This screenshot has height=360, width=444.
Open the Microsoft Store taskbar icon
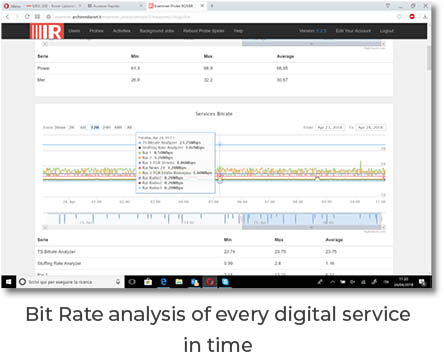[148, 282]
